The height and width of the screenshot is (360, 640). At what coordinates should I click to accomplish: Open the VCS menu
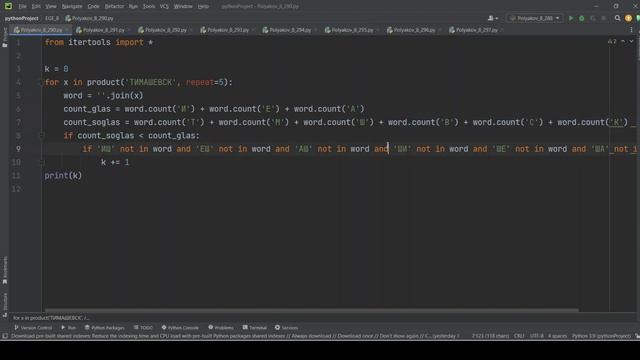pos(164,6)
